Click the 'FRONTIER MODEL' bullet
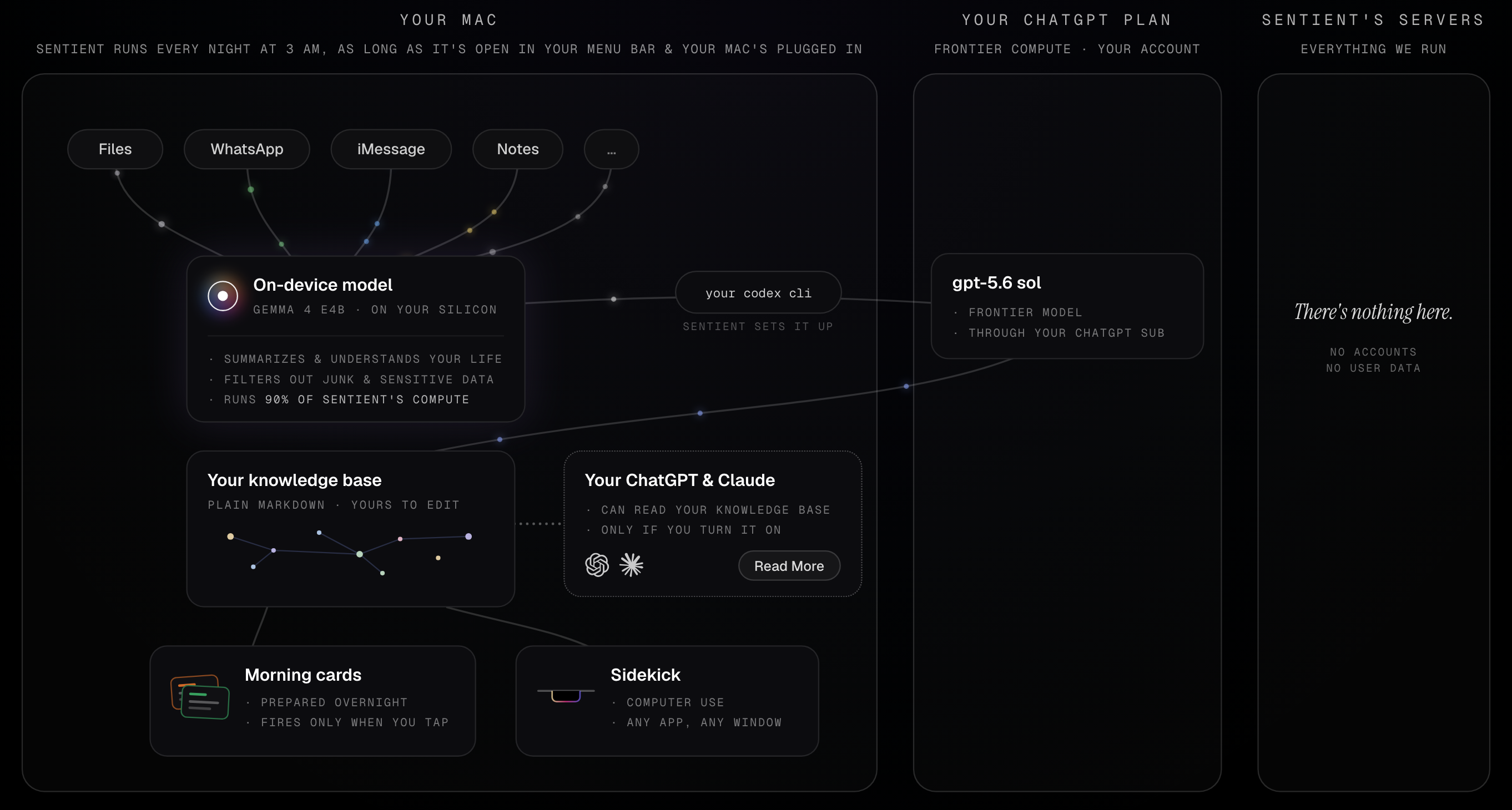This screenshot has height=810, width=1512. (1025, 312)
